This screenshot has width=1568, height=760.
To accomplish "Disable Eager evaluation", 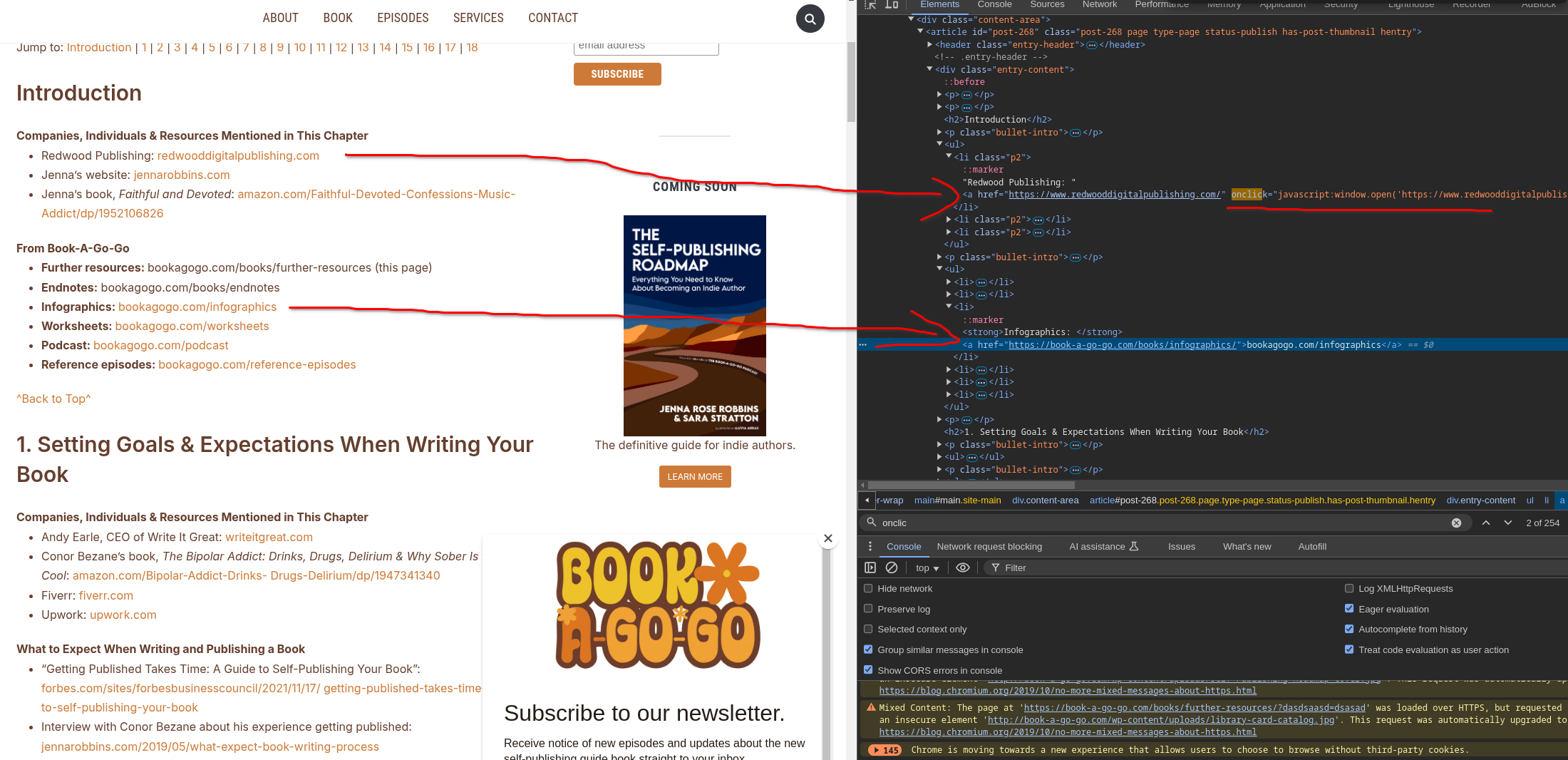I will pos(1349,608).
